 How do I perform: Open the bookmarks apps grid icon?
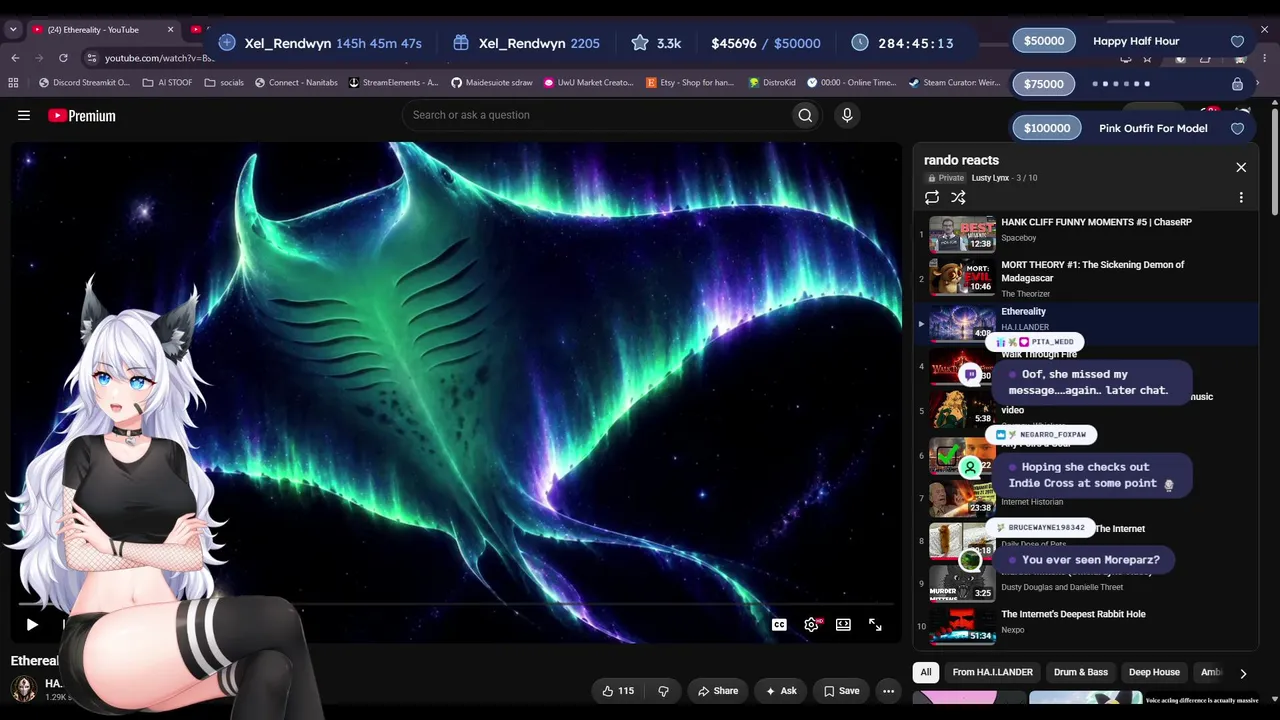15,83
